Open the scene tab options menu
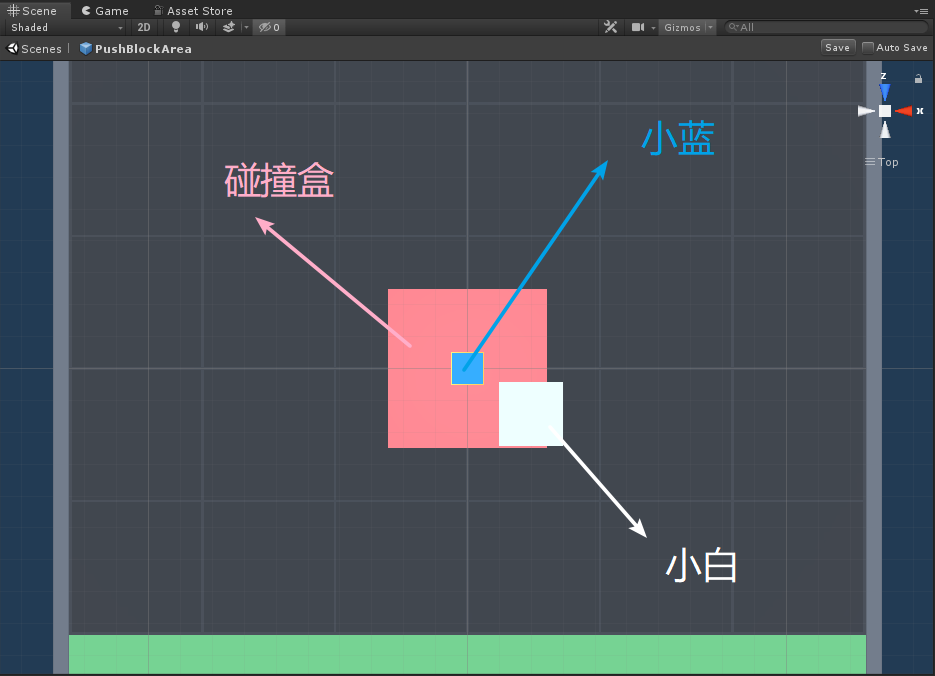Image resolution: width=935 pixels, height=676 pixels. tap(920, 11)
